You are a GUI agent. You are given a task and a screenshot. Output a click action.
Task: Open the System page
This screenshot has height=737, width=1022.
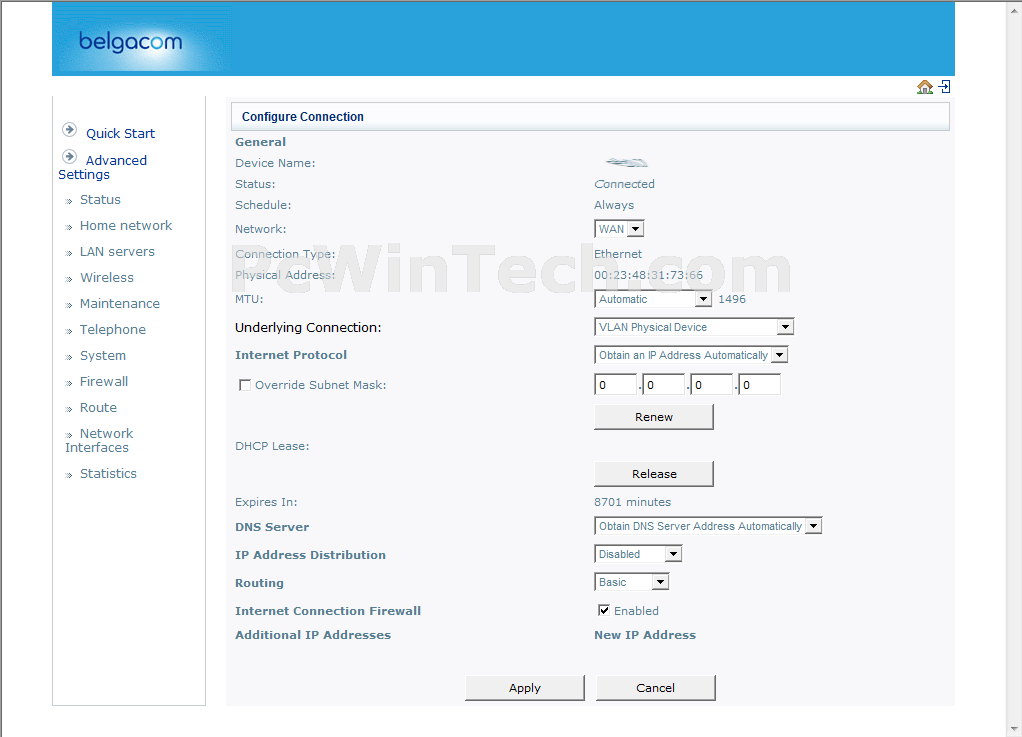103,356
